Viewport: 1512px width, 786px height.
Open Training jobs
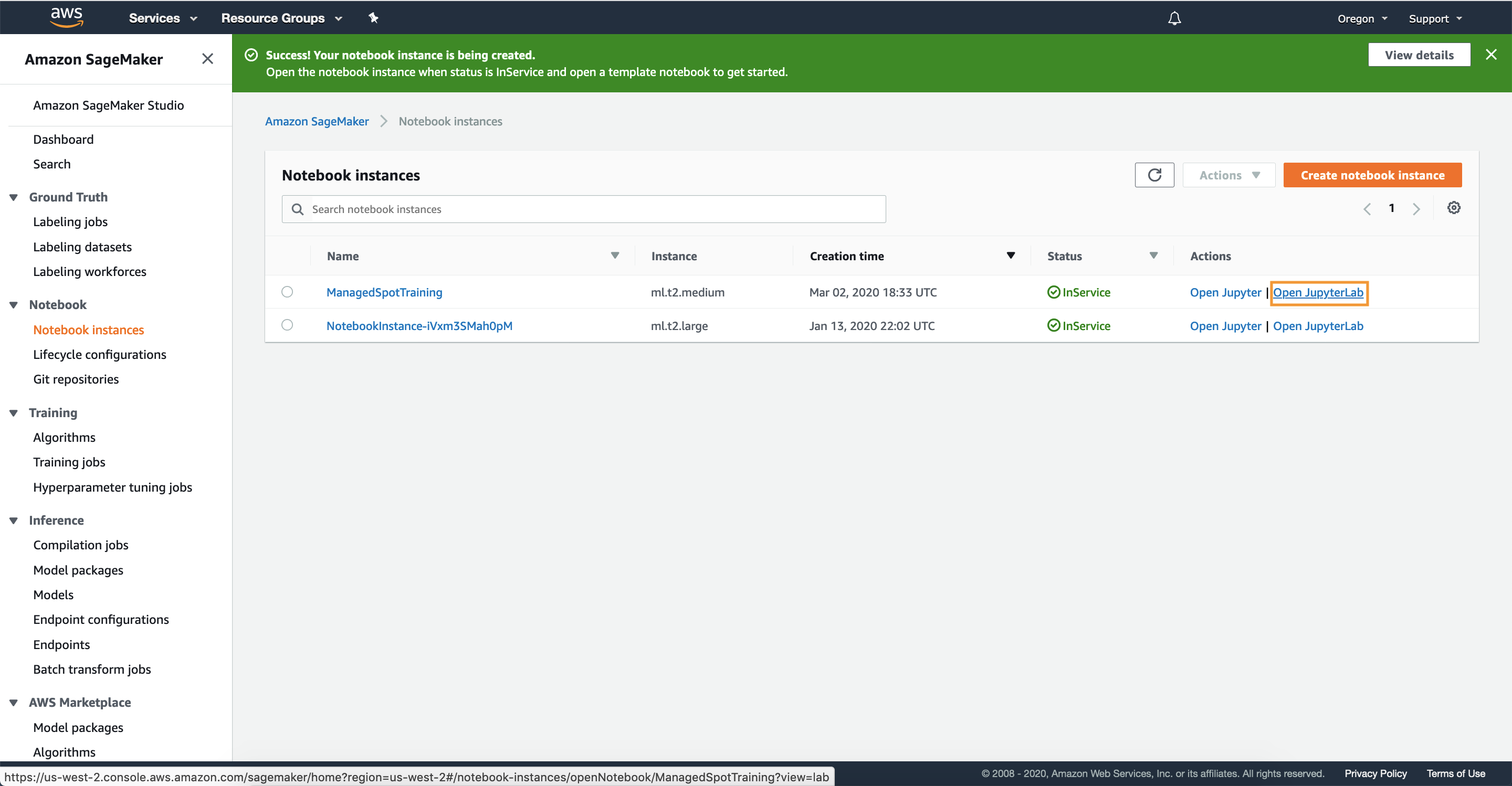pos(69,462)
